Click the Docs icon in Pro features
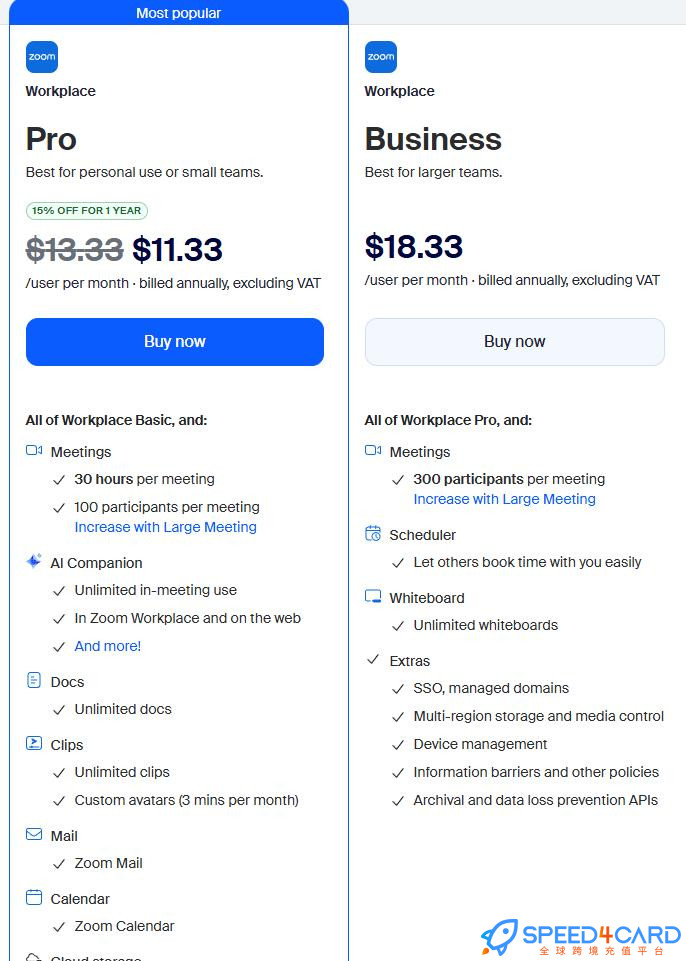686x961 pixels. [34, 681]
